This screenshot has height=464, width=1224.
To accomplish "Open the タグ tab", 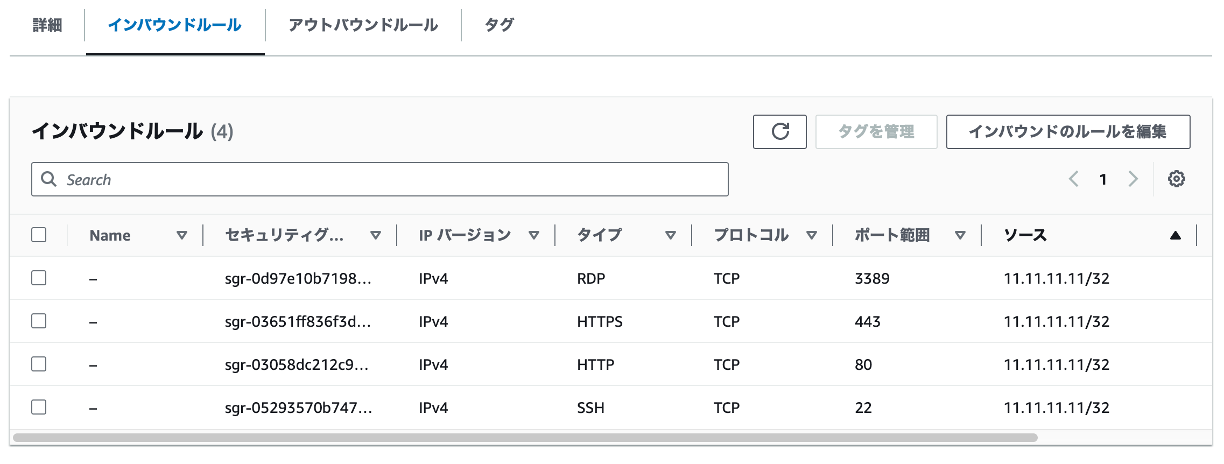I will tap(499, 25).
